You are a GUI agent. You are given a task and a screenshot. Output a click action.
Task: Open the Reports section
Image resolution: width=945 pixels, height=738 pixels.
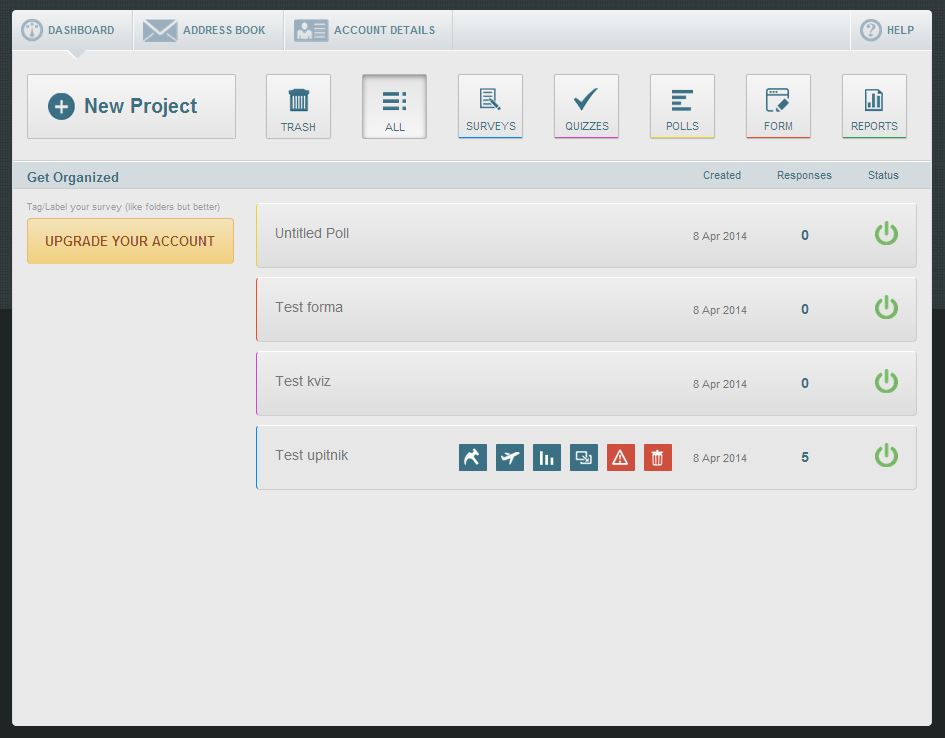coord(874,107)
